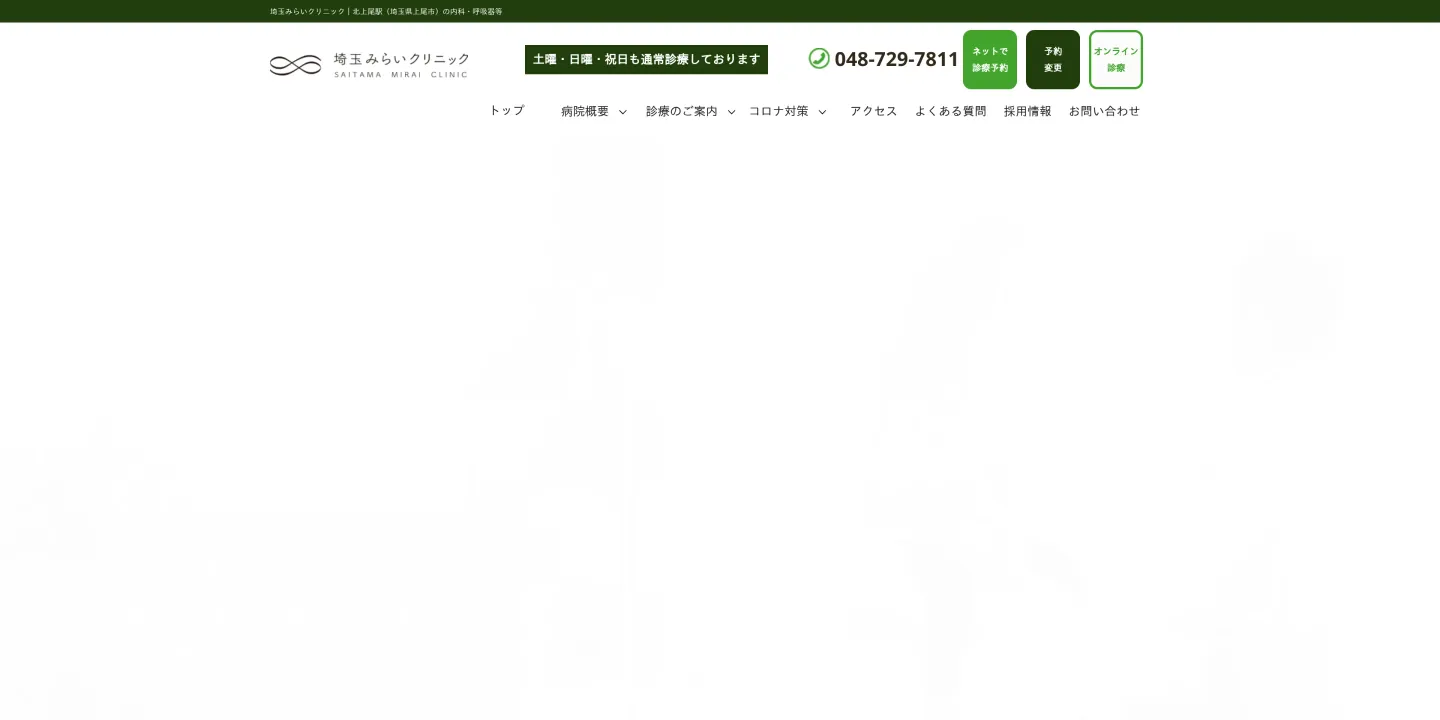Screen dimensions: 1440x720
Task: Open the オンライン診療 button
Action: point(1116,59)
